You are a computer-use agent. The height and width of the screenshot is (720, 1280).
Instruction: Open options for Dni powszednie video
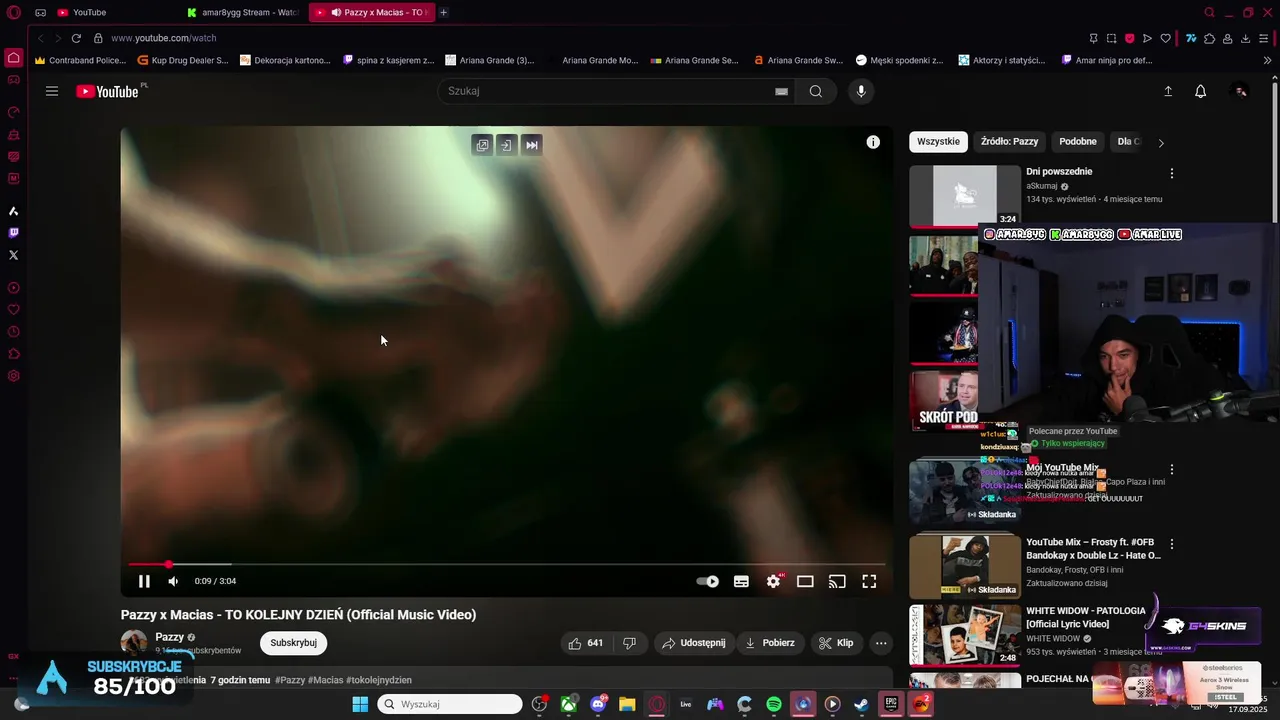point(1172,173)
